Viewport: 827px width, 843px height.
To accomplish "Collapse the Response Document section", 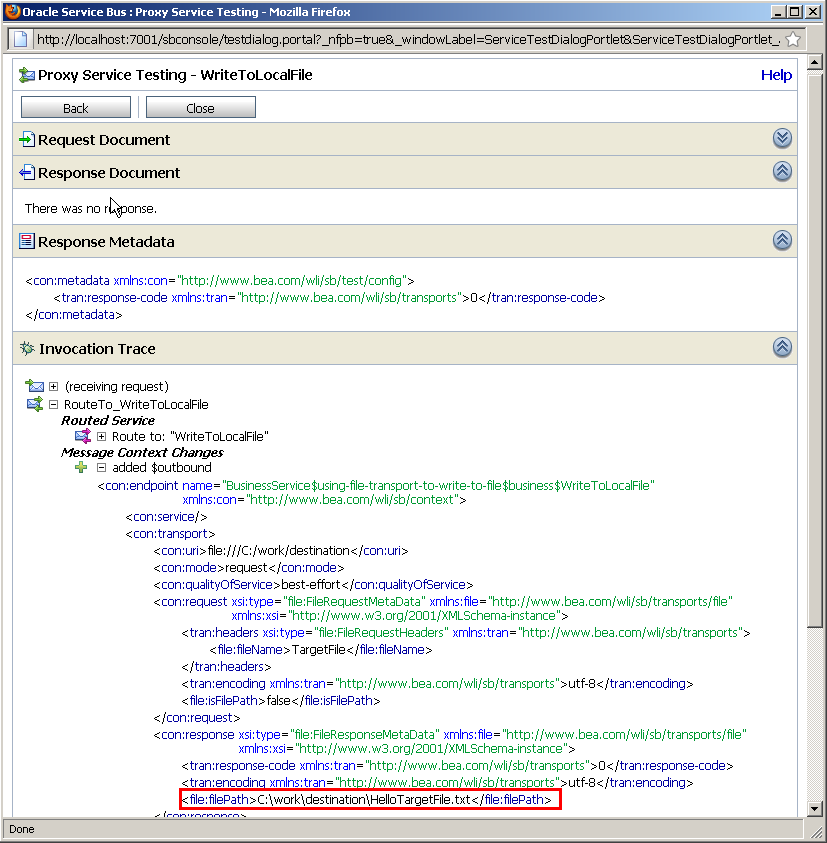I will tap(782, 172).
